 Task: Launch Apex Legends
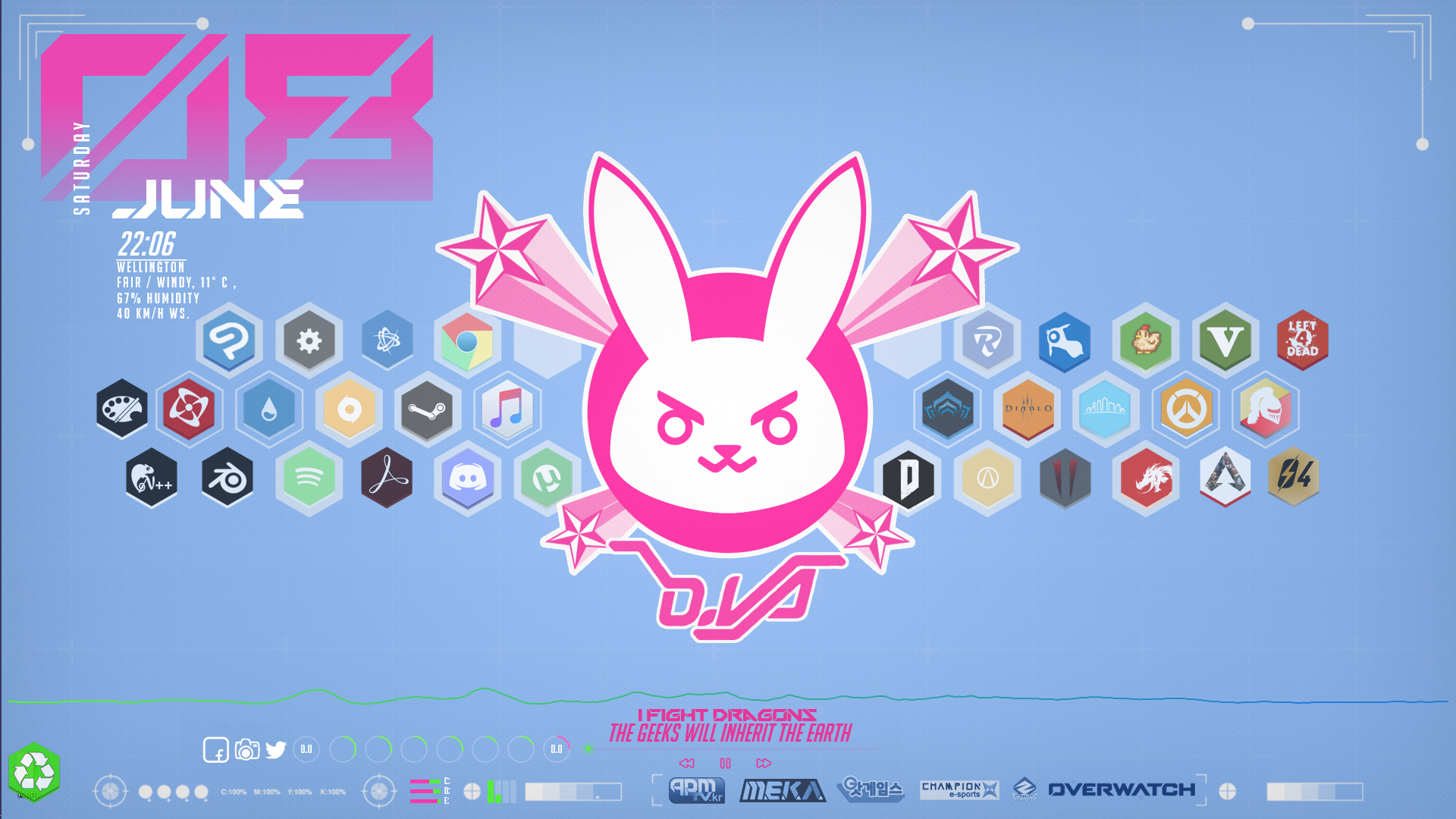[1225, 476]
